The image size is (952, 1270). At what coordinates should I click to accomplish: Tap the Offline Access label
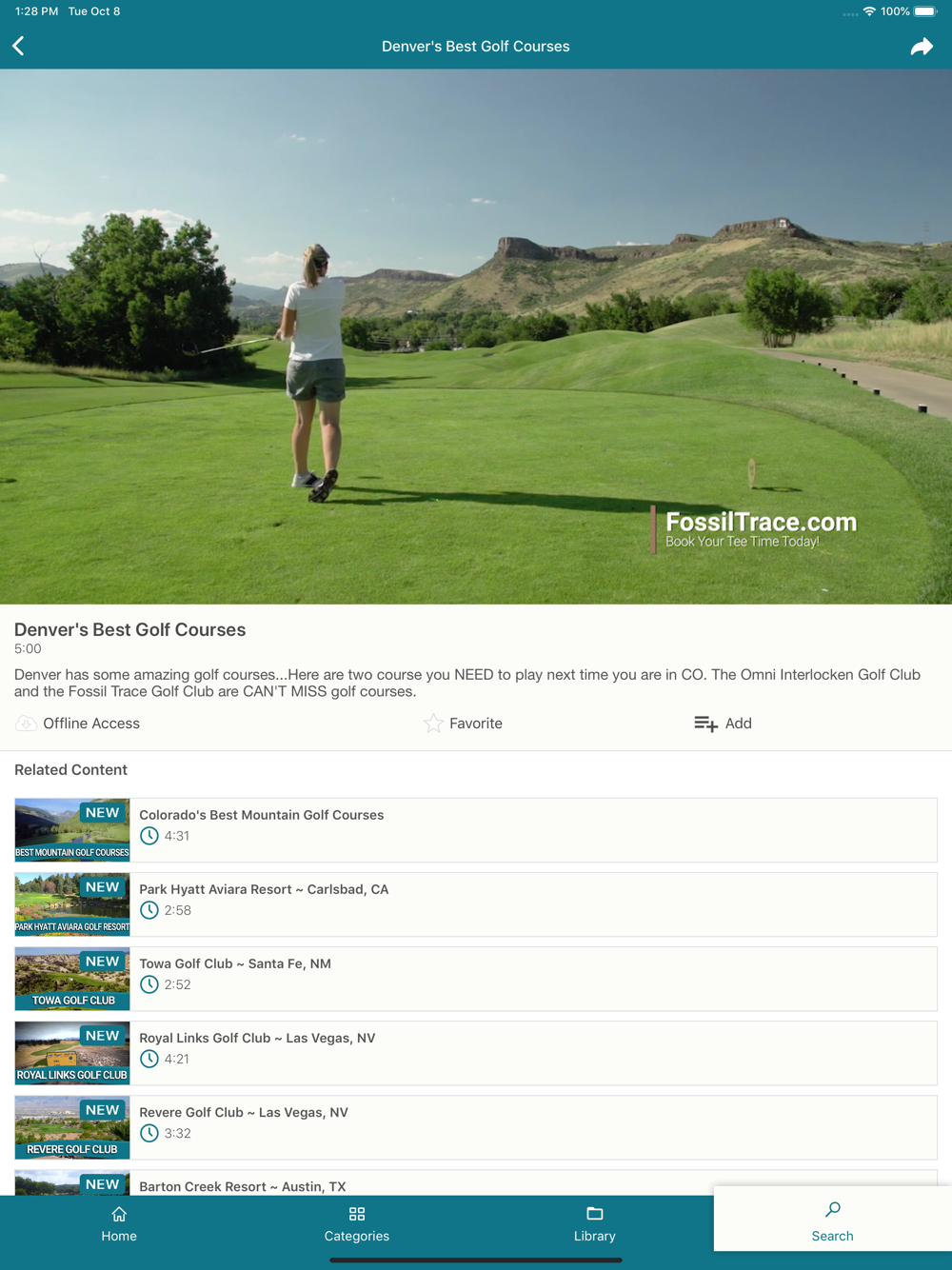tap(91, 724)
